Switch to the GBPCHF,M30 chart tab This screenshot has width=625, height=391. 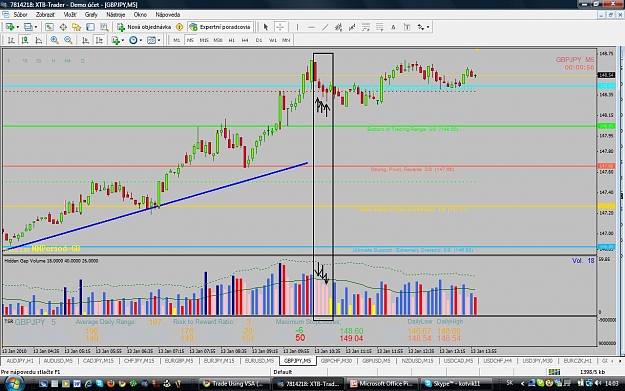tap(336, 361)
